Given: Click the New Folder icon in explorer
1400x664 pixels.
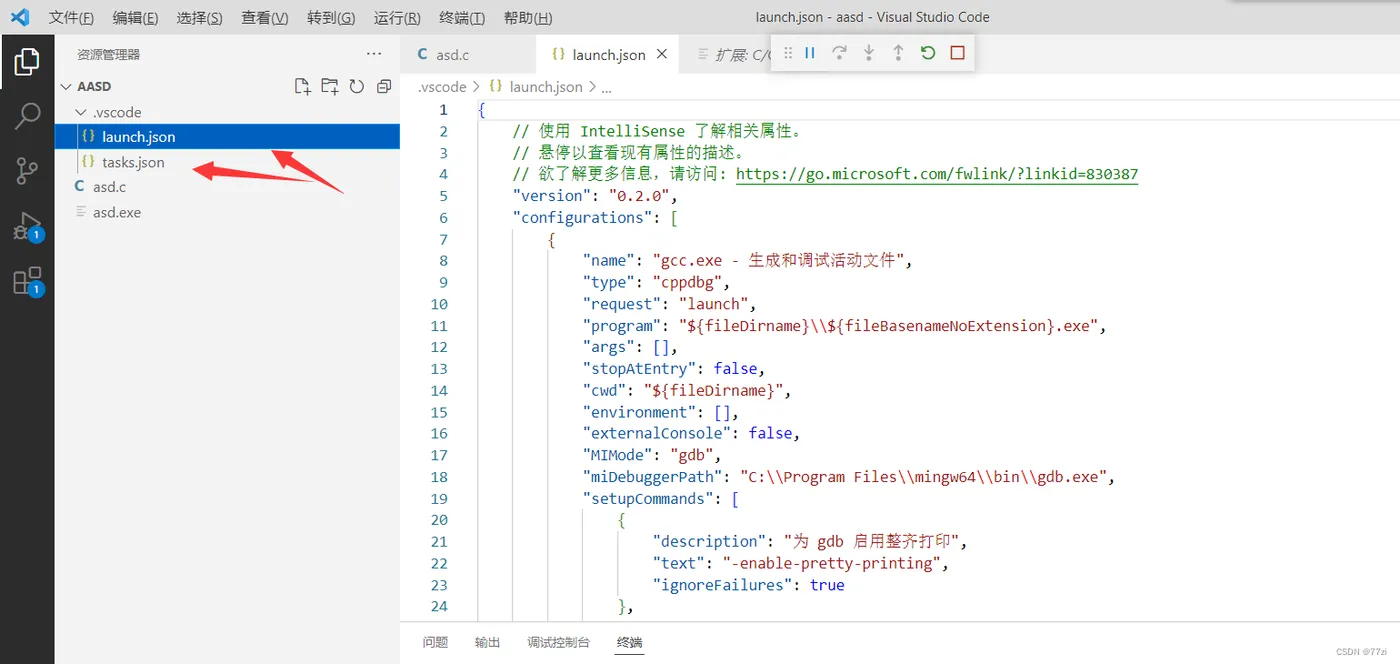Looking at the screenshot, I should 329,87.
